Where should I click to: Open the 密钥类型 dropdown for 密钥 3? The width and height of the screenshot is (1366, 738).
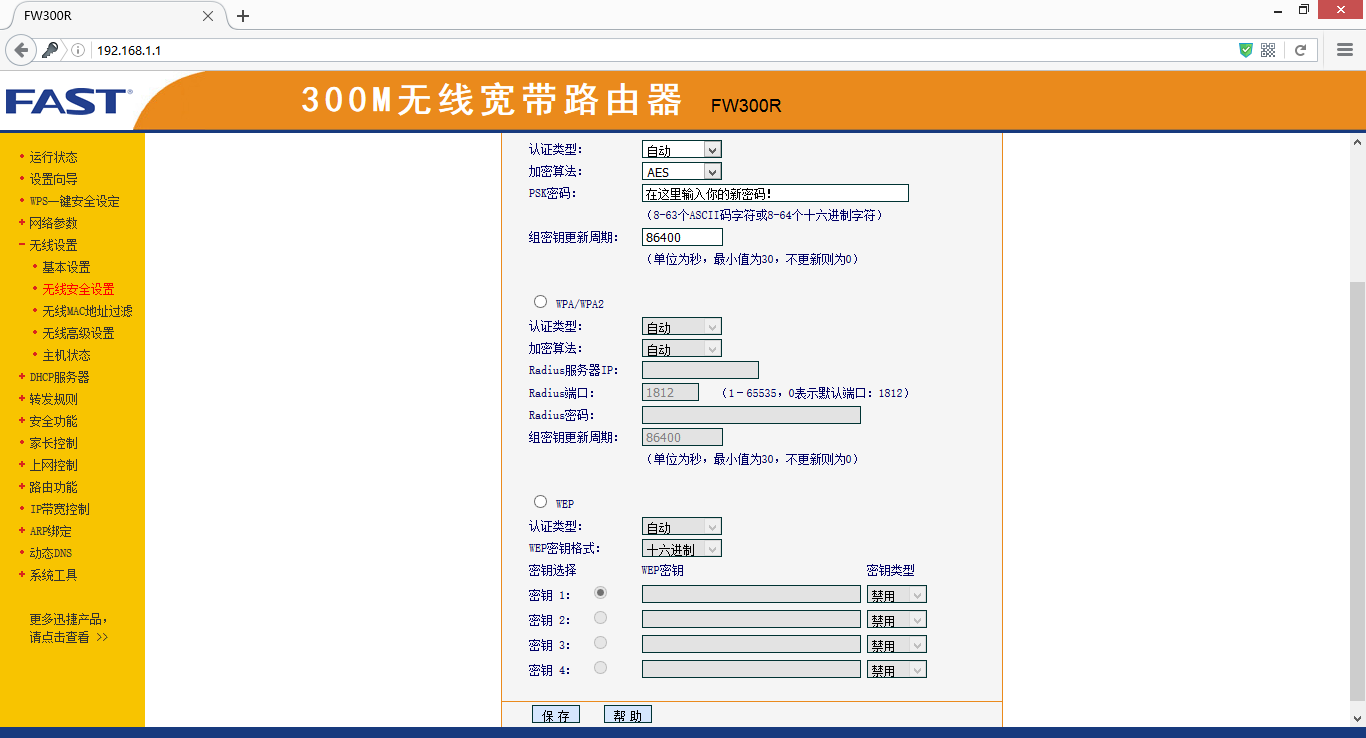897,645
